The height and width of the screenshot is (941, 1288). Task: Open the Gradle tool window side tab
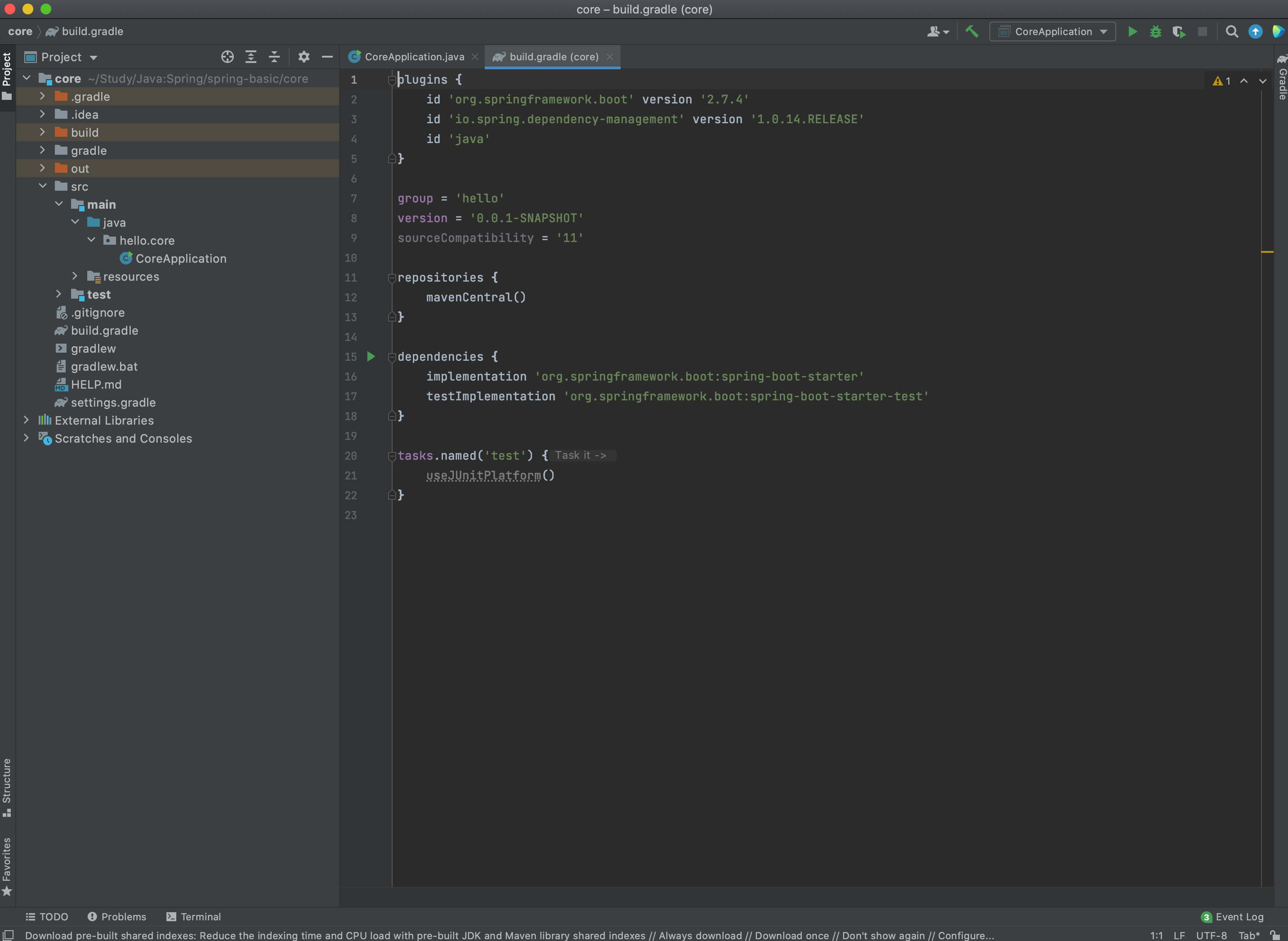click(1281, 77)
